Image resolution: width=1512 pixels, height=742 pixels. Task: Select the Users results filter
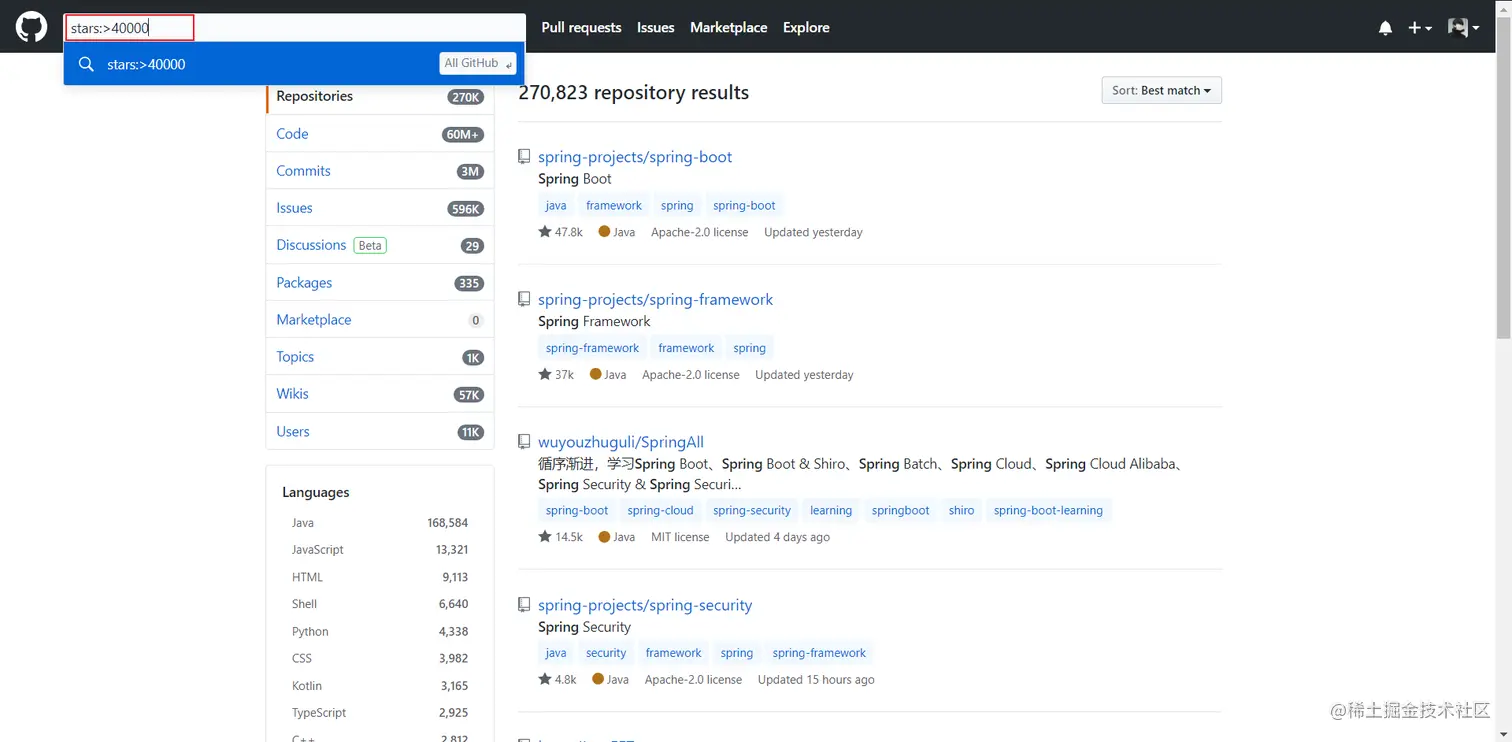pyautogui.click(x=379, y=432)
